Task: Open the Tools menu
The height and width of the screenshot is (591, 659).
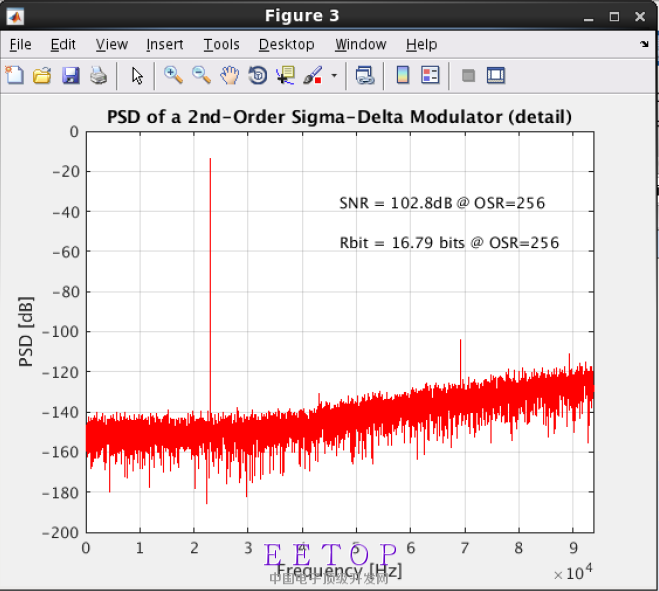Action: click(x=221, y=44)
